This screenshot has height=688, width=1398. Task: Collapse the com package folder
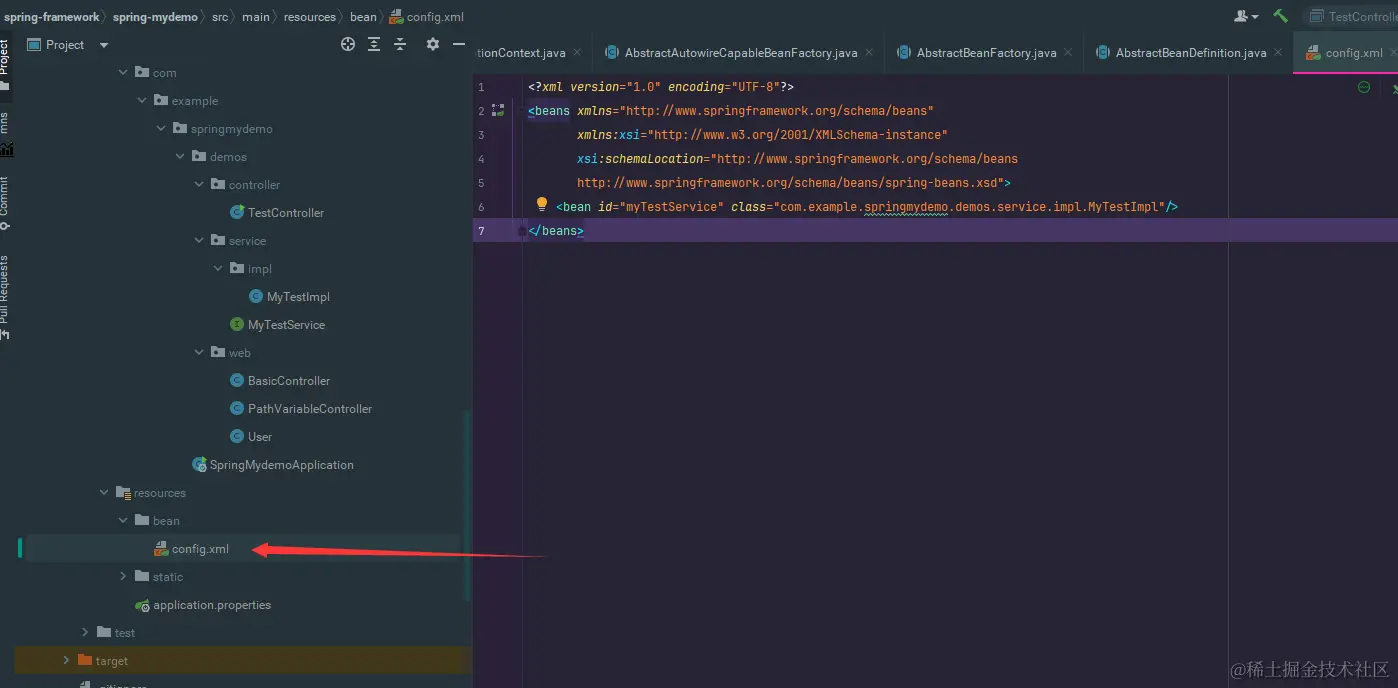tap(124, 73)
